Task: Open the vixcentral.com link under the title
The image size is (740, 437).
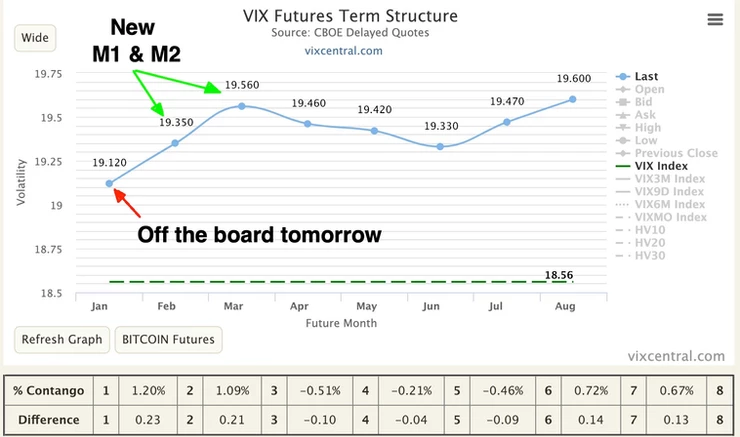Action: click(344, 51)
